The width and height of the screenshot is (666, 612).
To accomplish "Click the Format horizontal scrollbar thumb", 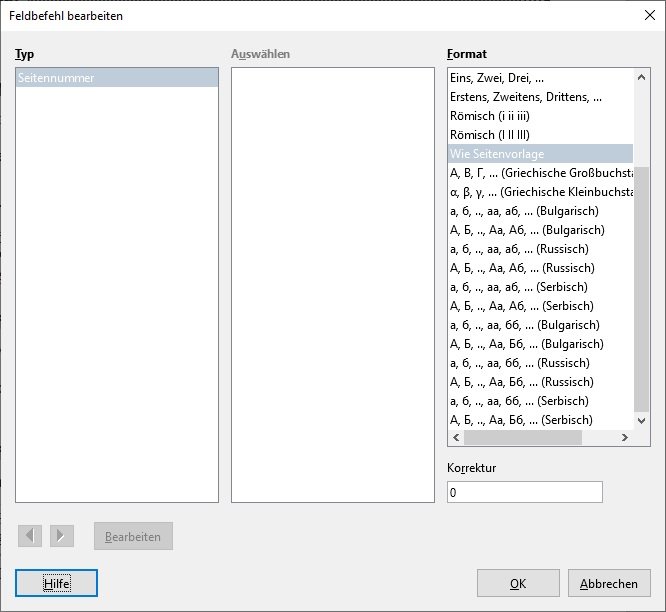I will click(x=523, y=438).
